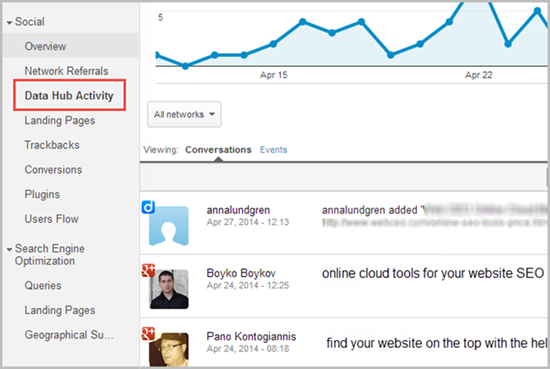The width and height of the screenshot is (550, 369).
Task: Click the Apr 15 label on the chart axis
Action: tap(274, 75)
